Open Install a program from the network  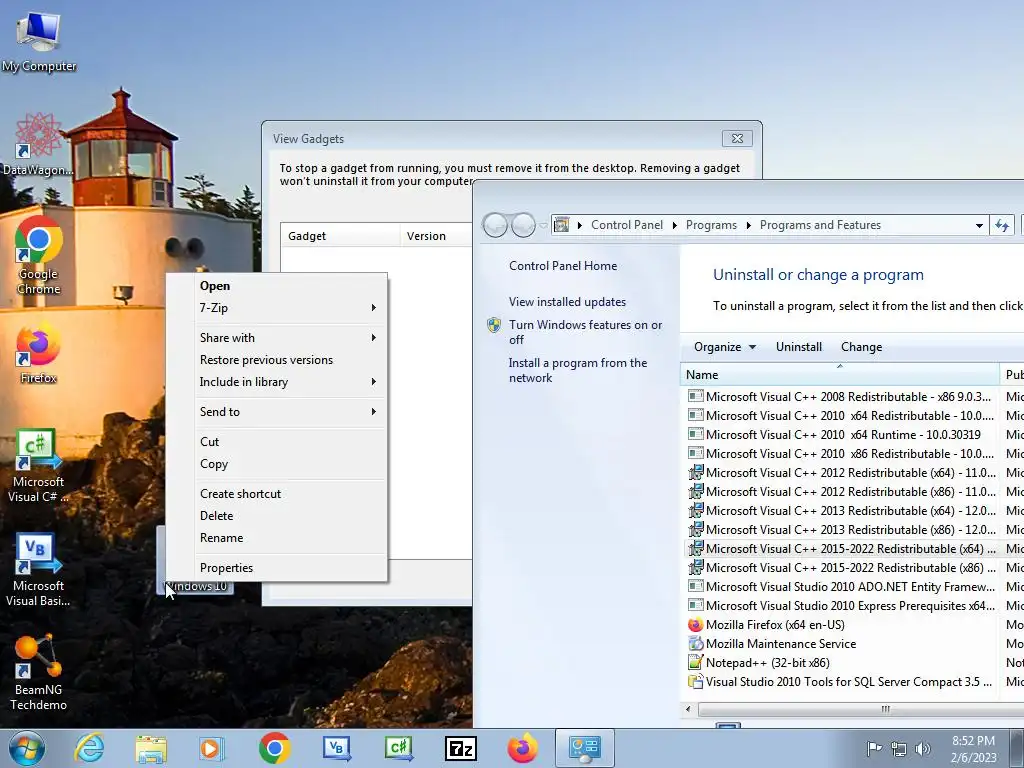[x=578, y=370]
